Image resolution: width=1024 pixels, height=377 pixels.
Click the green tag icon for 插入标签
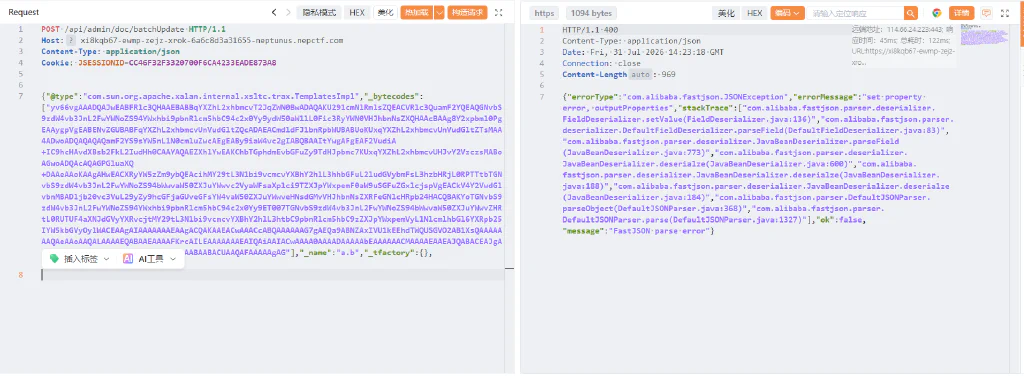click(x=54, y=259)
